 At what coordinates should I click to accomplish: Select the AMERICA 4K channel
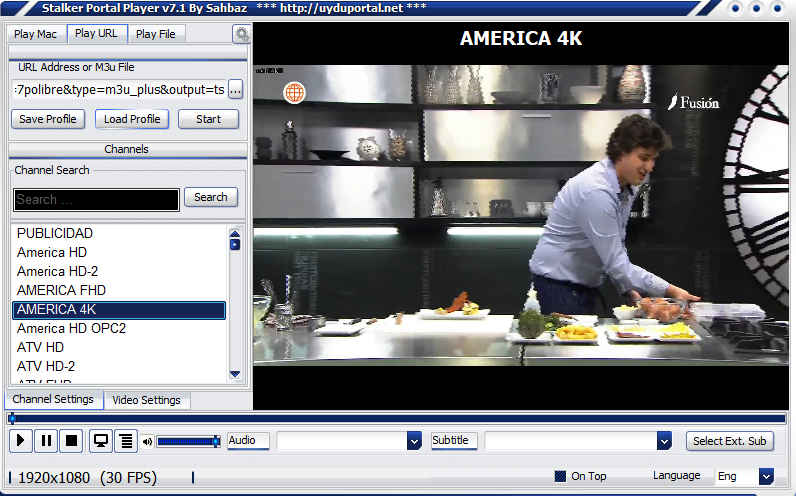click(x=119, y=310)
